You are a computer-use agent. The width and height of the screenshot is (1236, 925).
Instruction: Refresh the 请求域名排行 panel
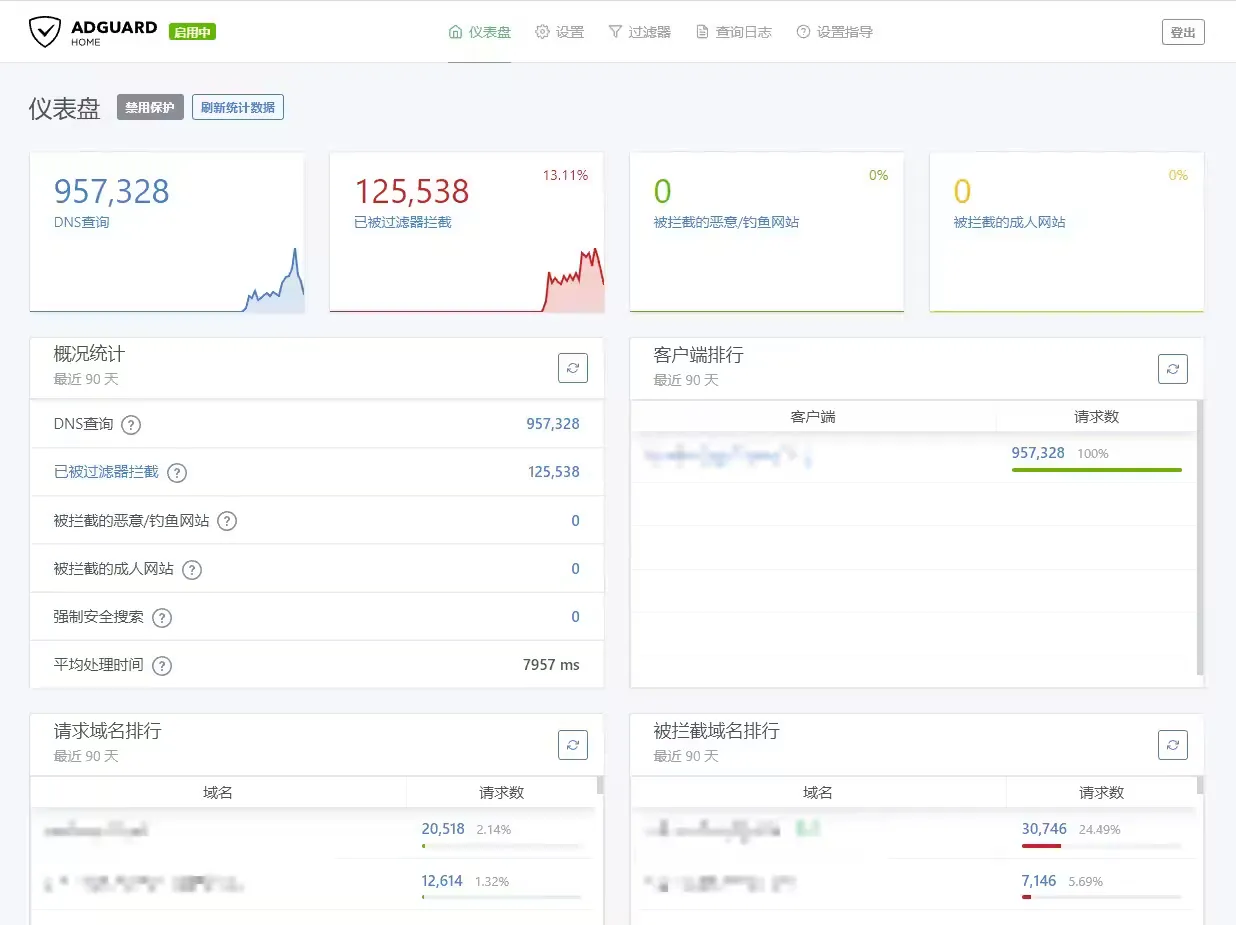[x=573, y=744]
